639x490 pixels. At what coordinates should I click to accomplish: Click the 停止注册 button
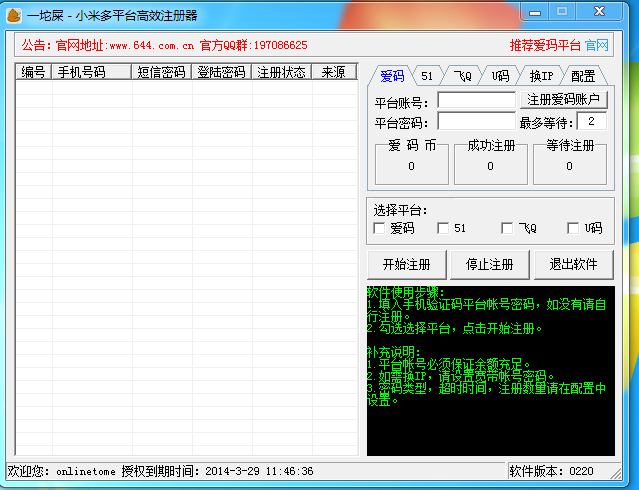click(490, 265)
